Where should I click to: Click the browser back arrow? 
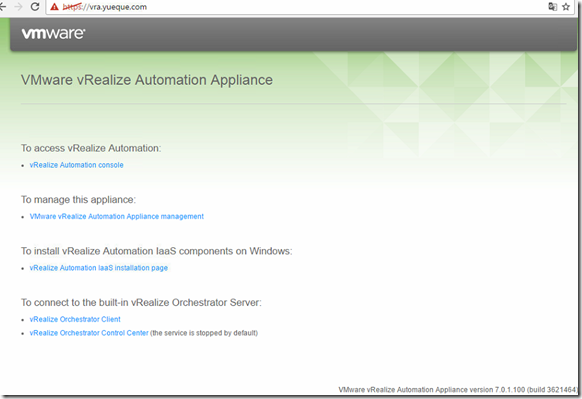(x=3, y=7)
